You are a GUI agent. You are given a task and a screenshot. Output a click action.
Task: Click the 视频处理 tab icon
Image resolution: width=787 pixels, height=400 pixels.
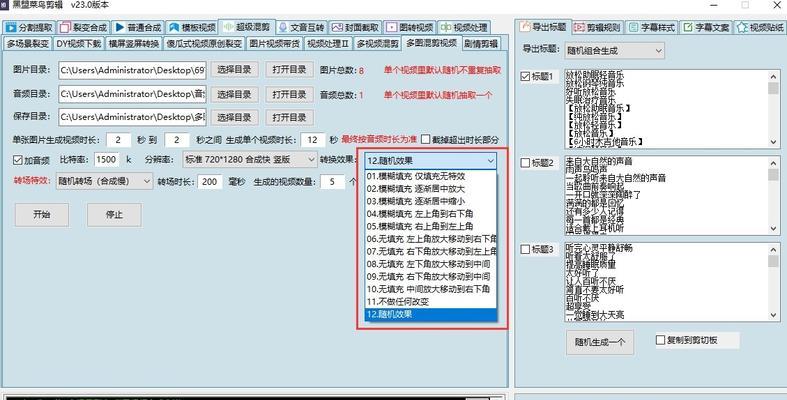click(446, 27)
